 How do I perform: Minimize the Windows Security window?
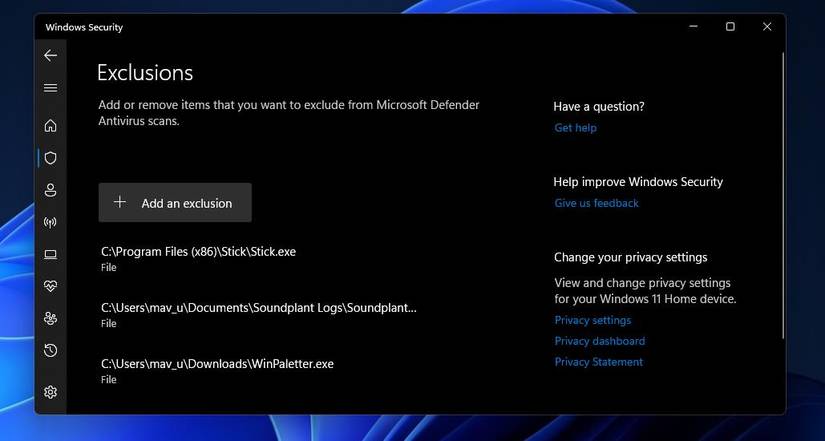pos(693,27)
